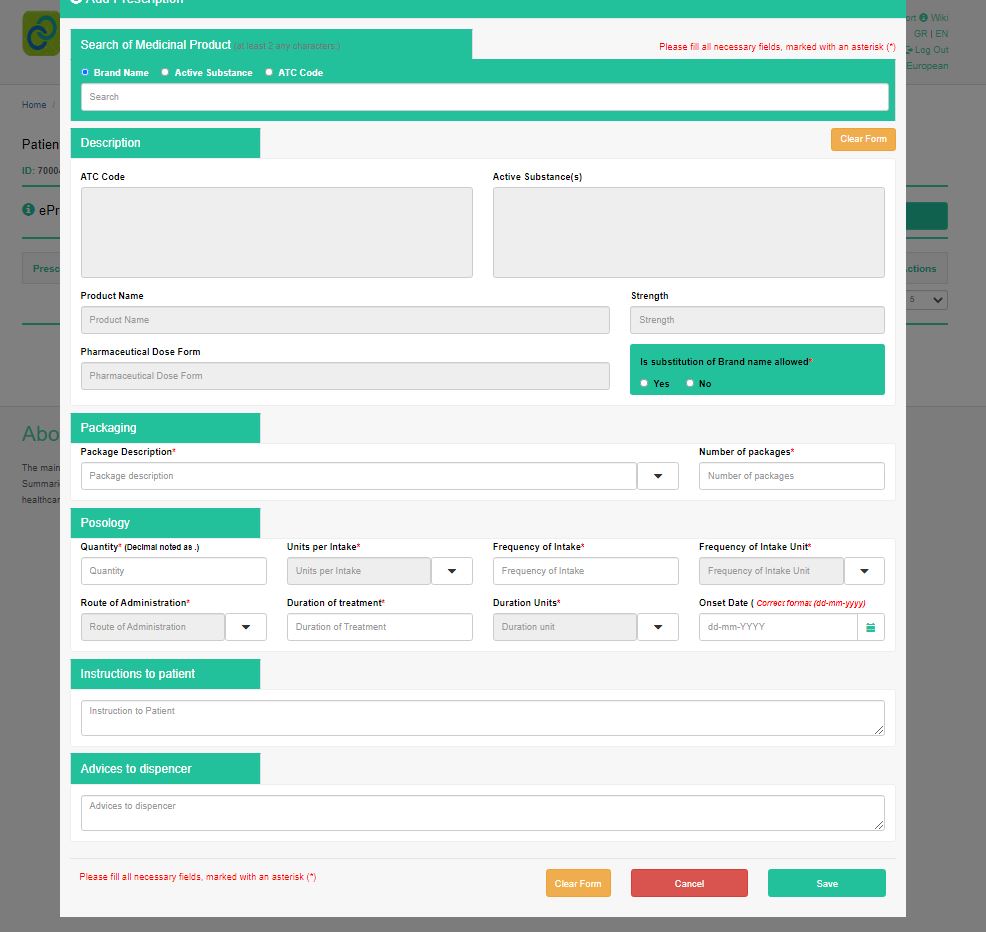Select No for brand name substitution

point(690,383)
